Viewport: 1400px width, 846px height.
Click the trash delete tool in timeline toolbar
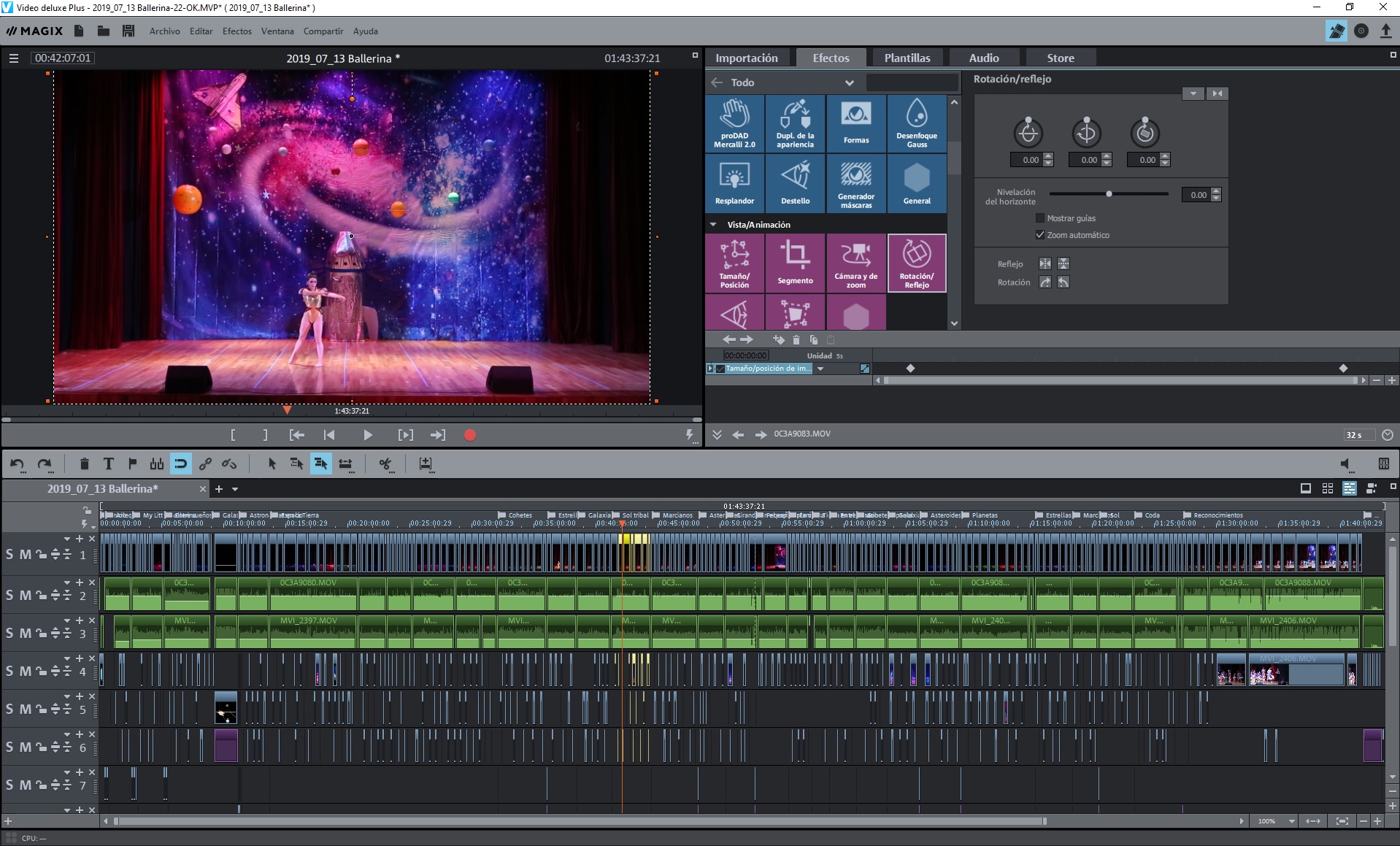84,464
